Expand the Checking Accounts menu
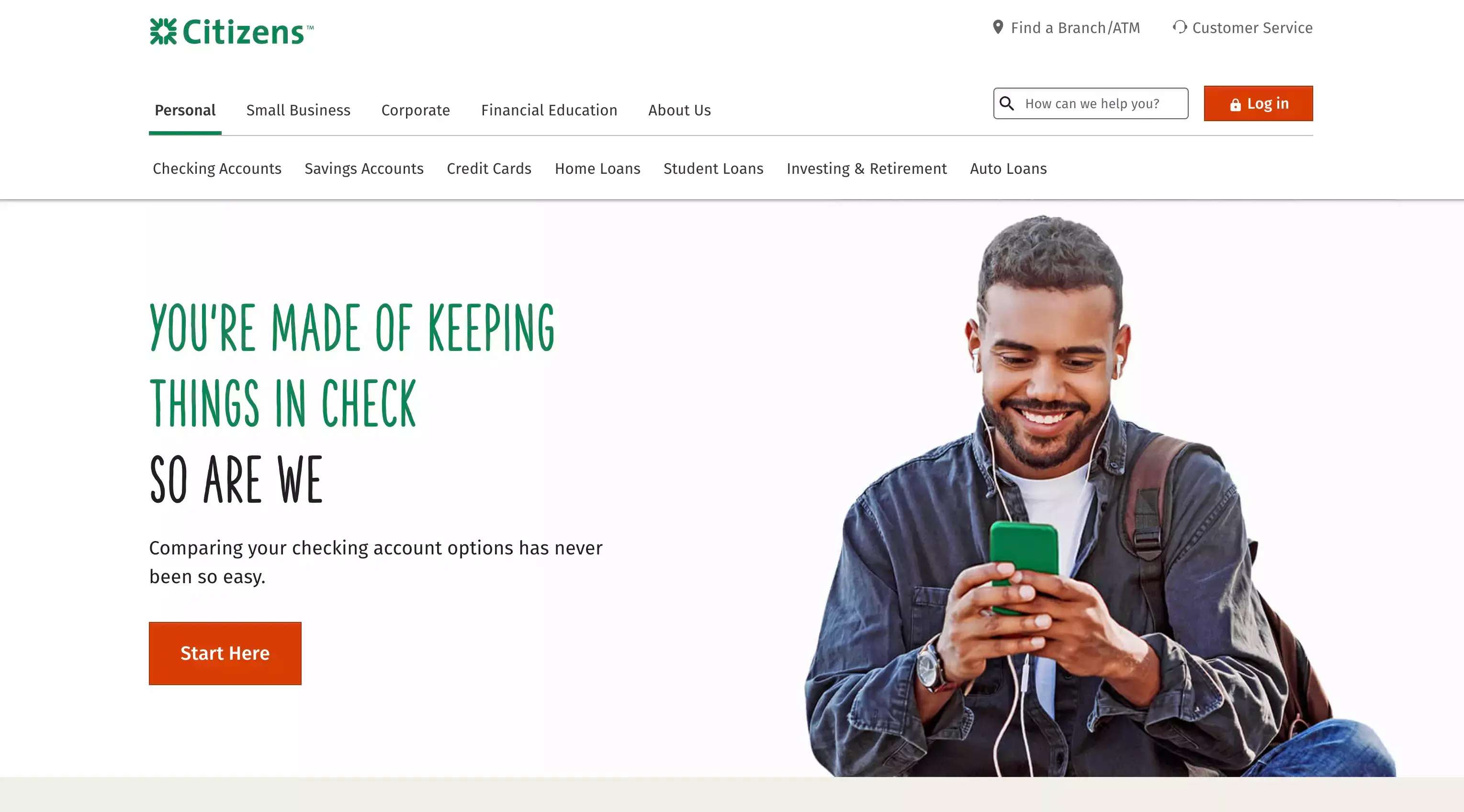 coord(217,169)
